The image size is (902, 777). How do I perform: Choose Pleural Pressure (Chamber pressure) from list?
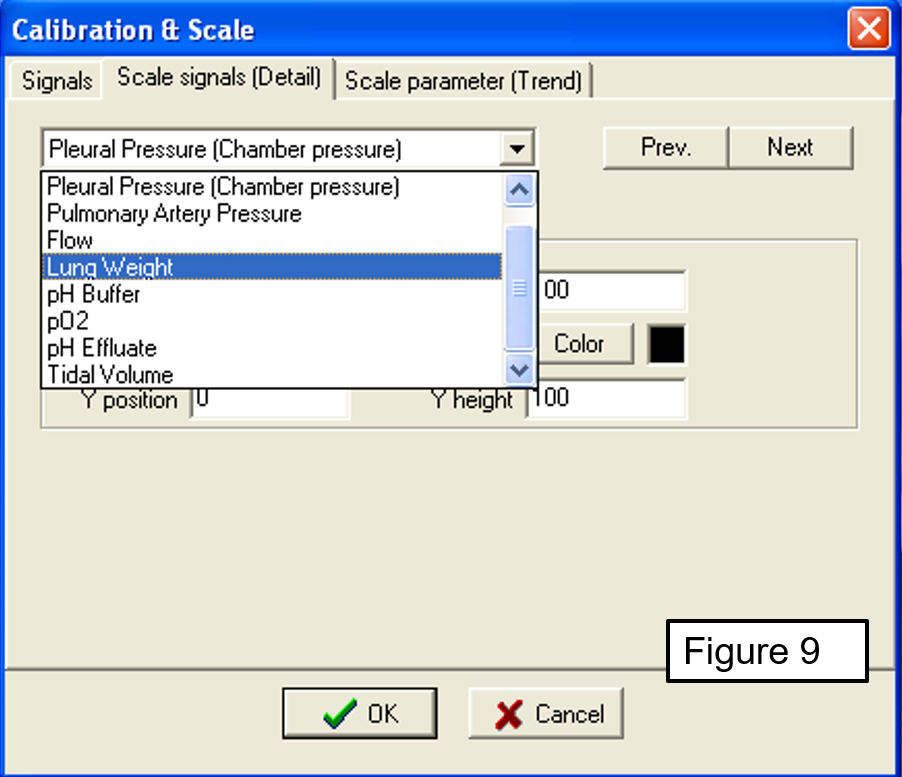click(x=223, y=187)
